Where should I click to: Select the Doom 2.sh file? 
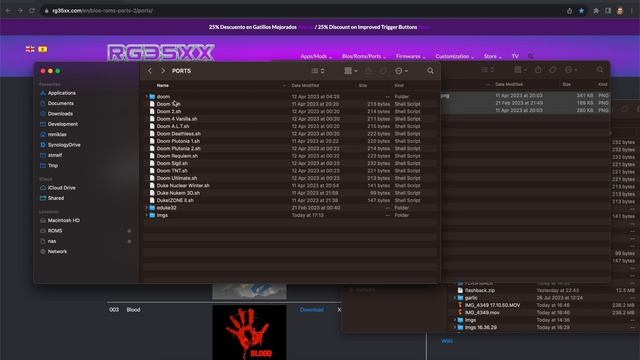tap(169, 111)
